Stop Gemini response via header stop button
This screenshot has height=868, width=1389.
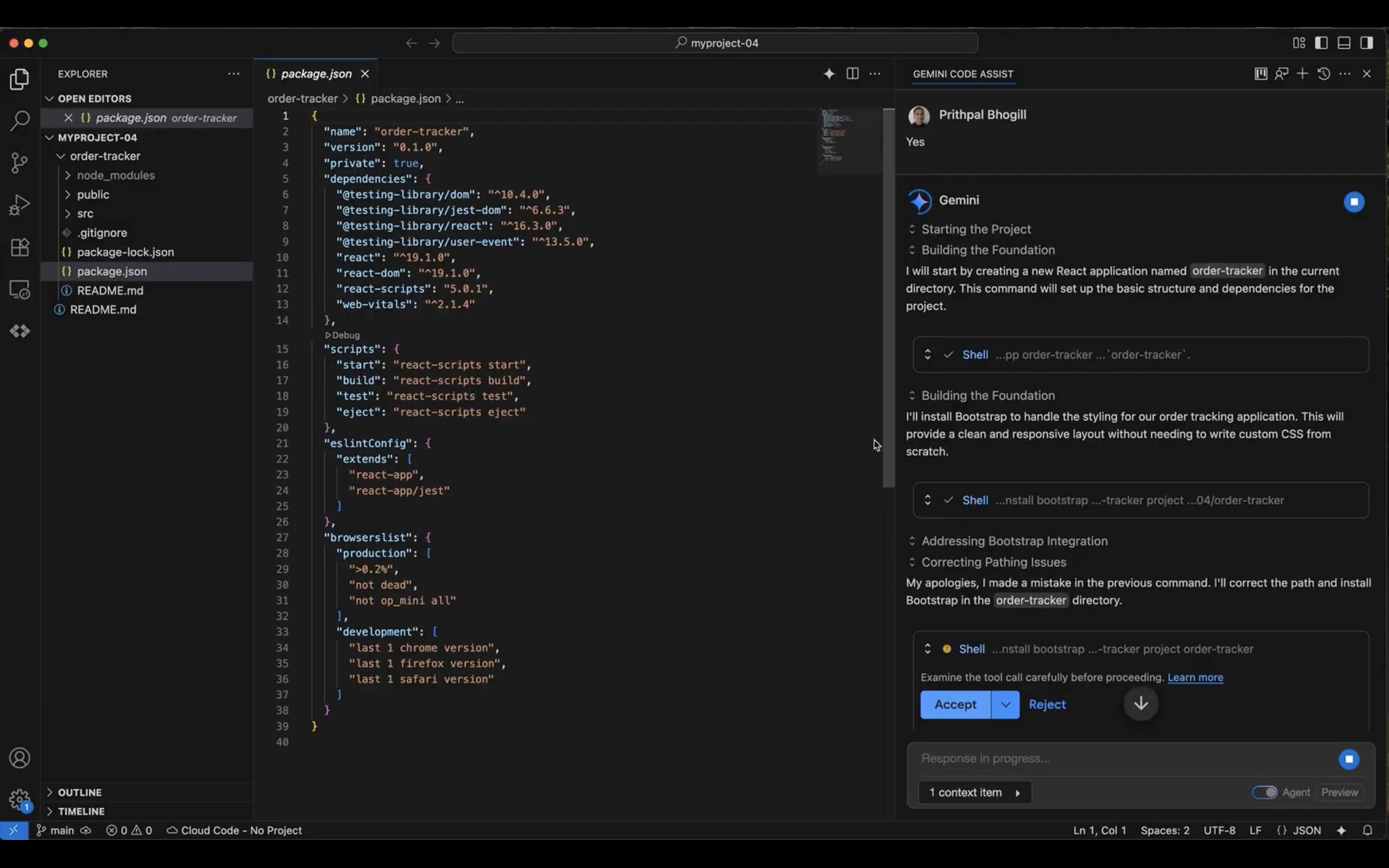1354,202
